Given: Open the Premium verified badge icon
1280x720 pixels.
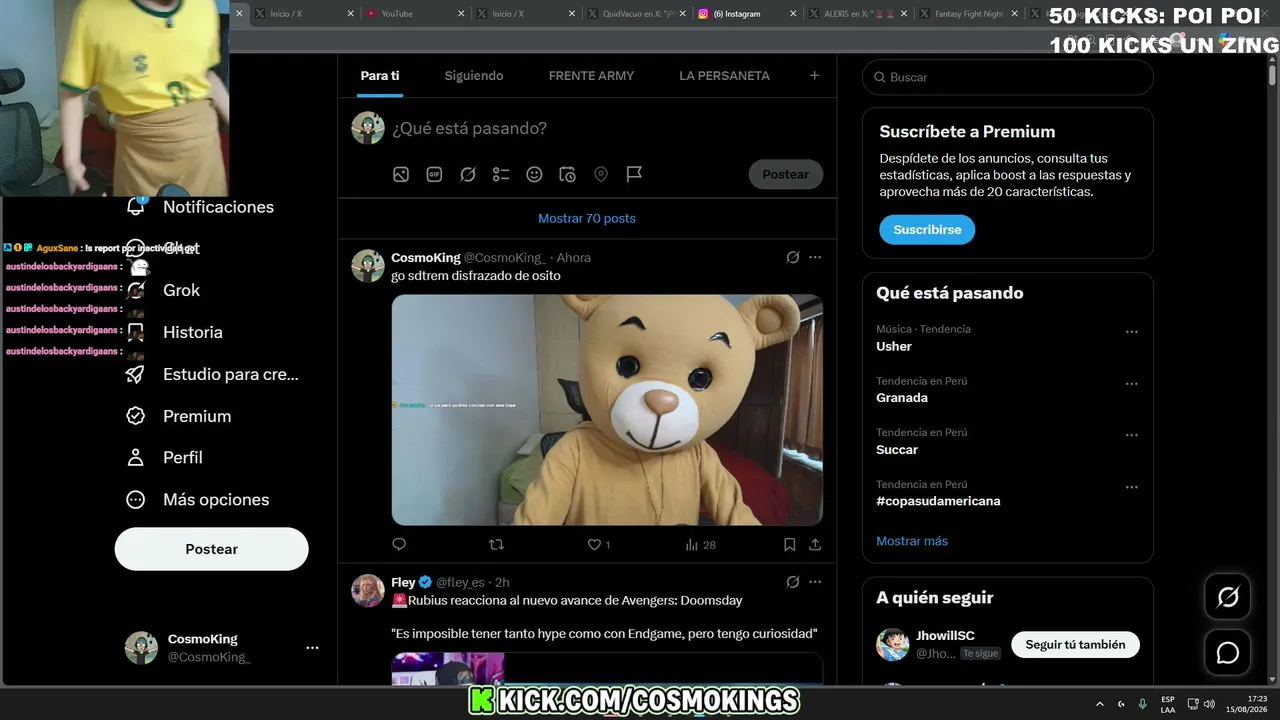Looking at the screenshot, I should (135, 416).
